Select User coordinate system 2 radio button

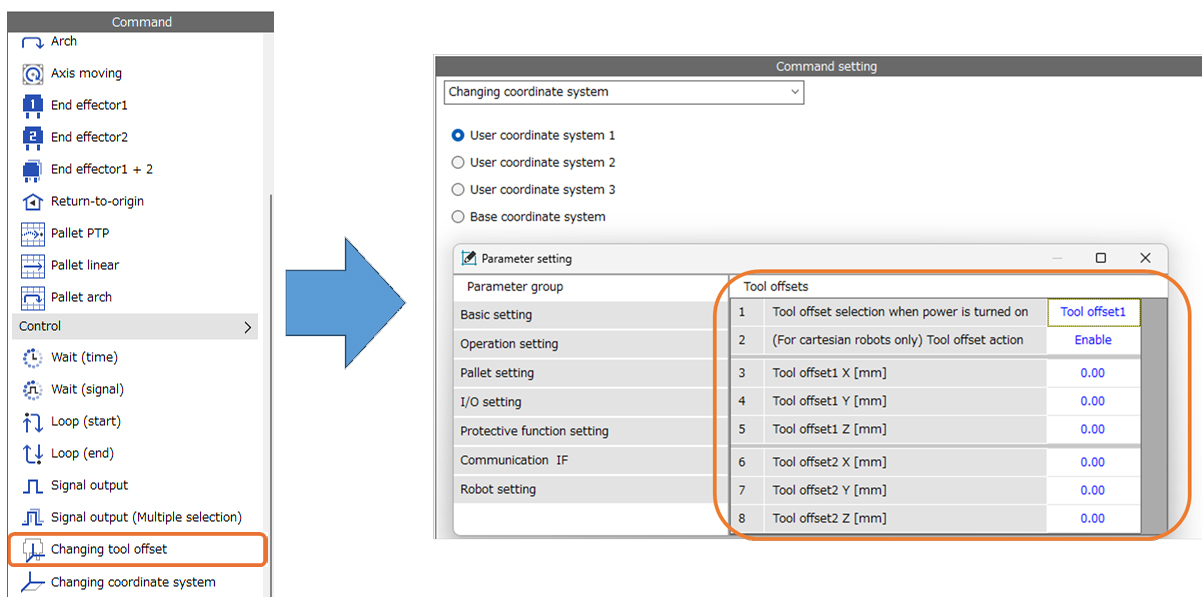[458, 162]
